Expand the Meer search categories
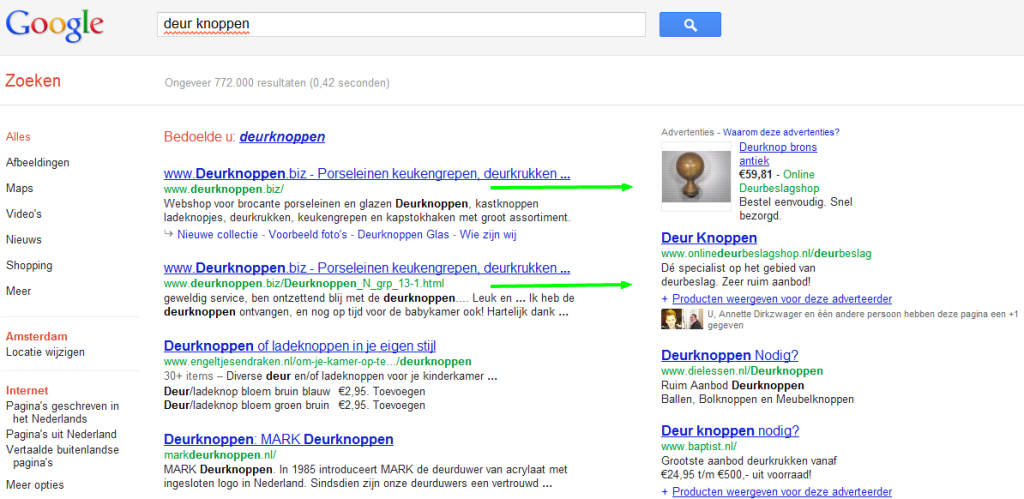 point(18,291)
